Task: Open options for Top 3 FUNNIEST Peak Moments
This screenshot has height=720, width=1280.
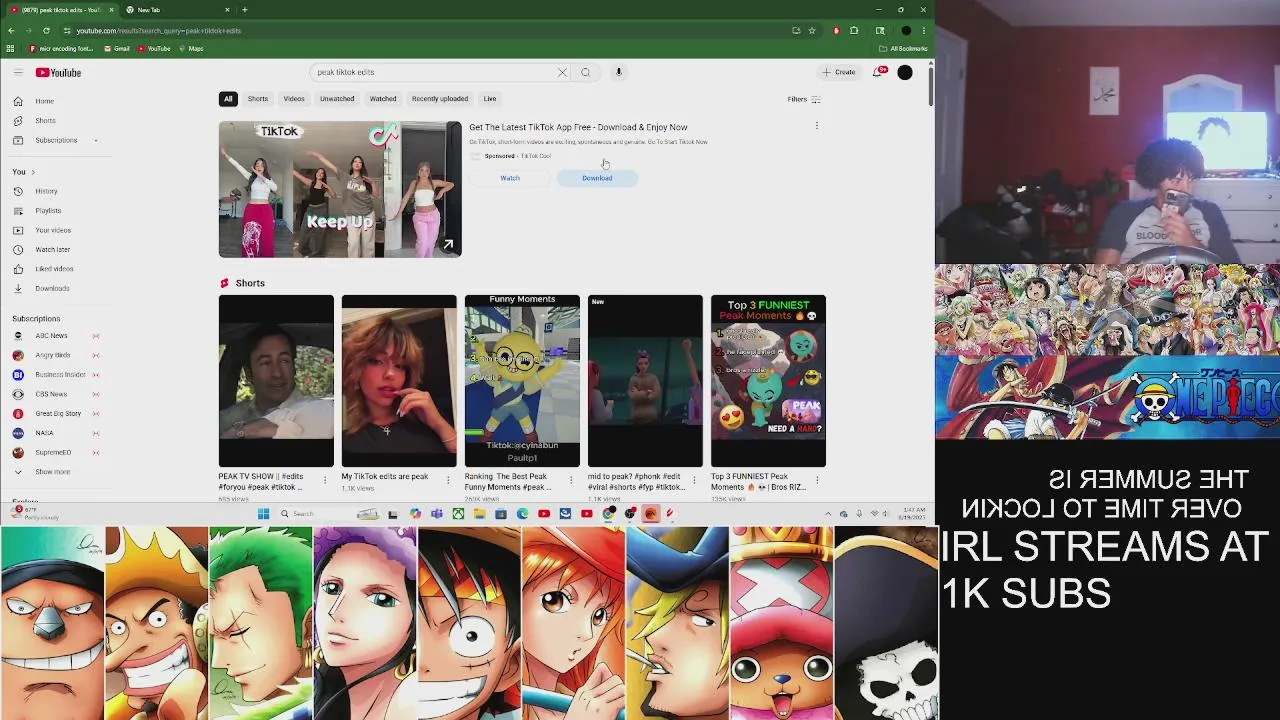Action: pos(817,480)
